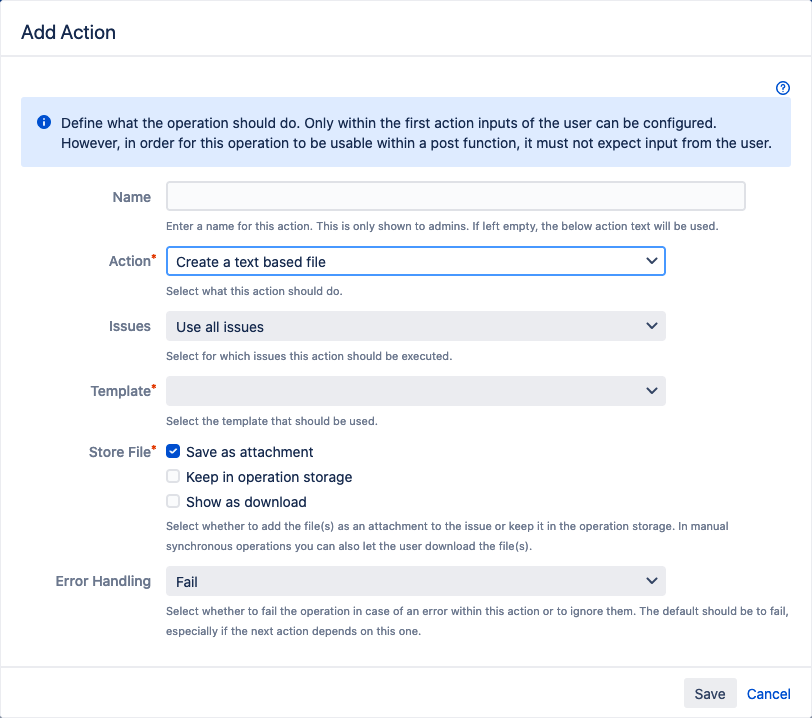Click the Cancel link
Screen dimensions: 812x718
click(768, 694)
